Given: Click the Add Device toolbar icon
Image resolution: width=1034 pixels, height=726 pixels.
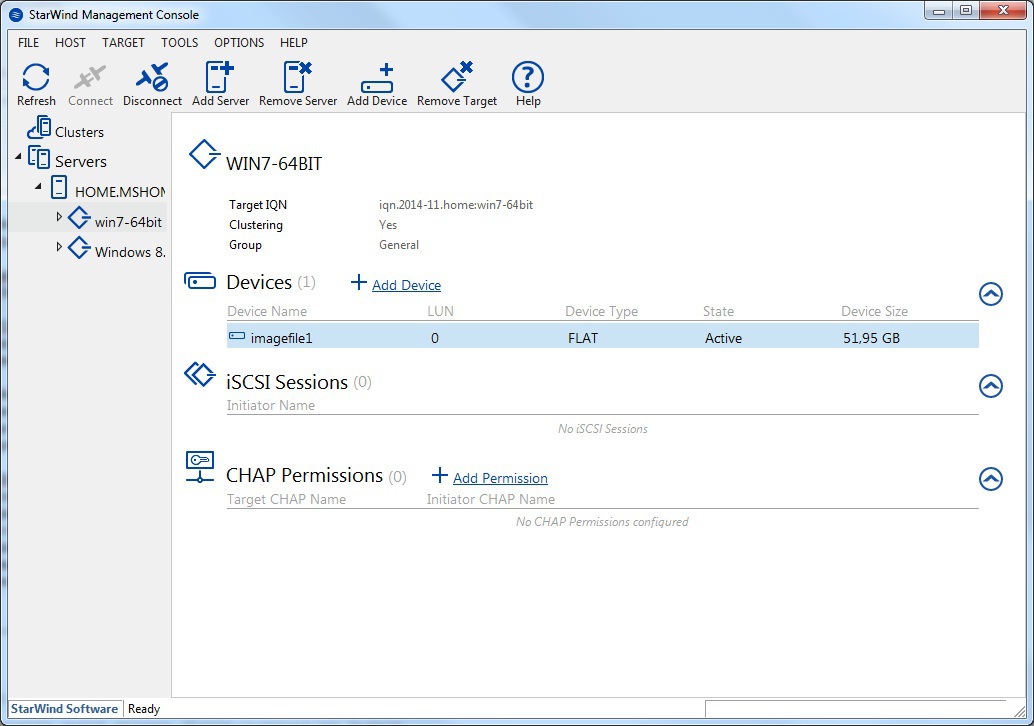Looking at the screenshot, I should coord(377,78).
